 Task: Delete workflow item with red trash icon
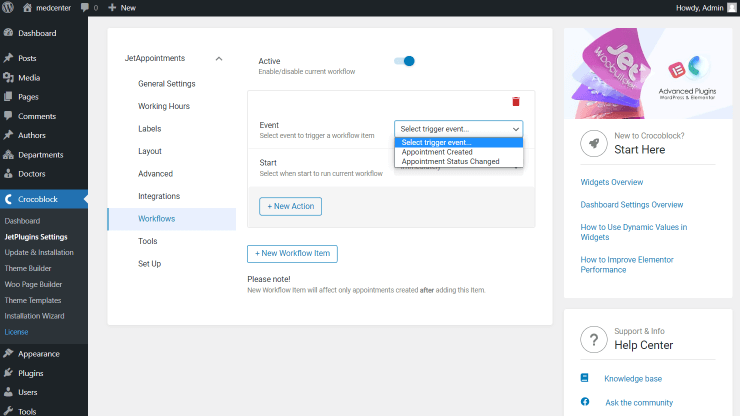pyautogui.click(x=516, y=102)
